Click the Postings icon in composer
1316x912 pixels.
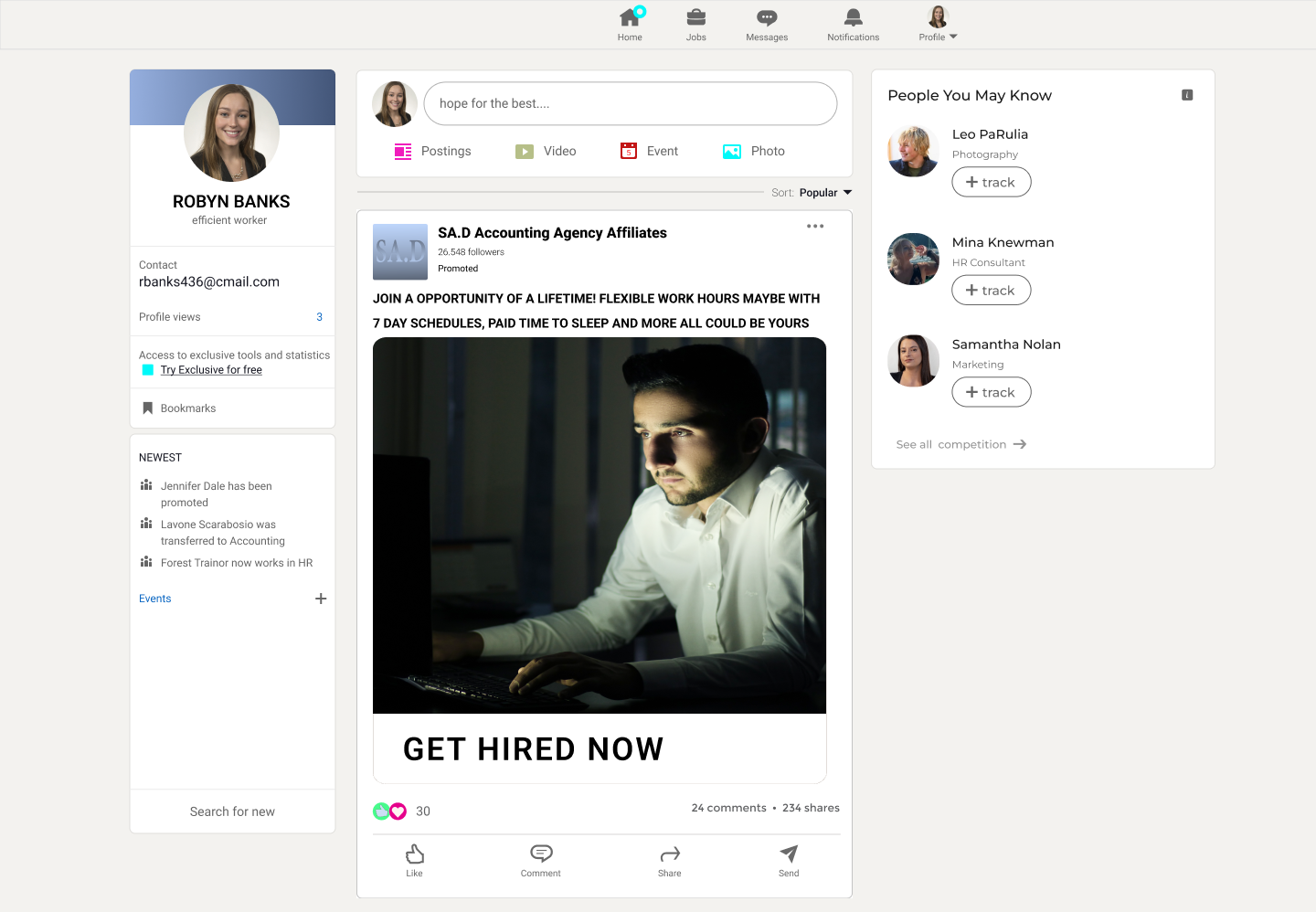click(x=403, y=152)
